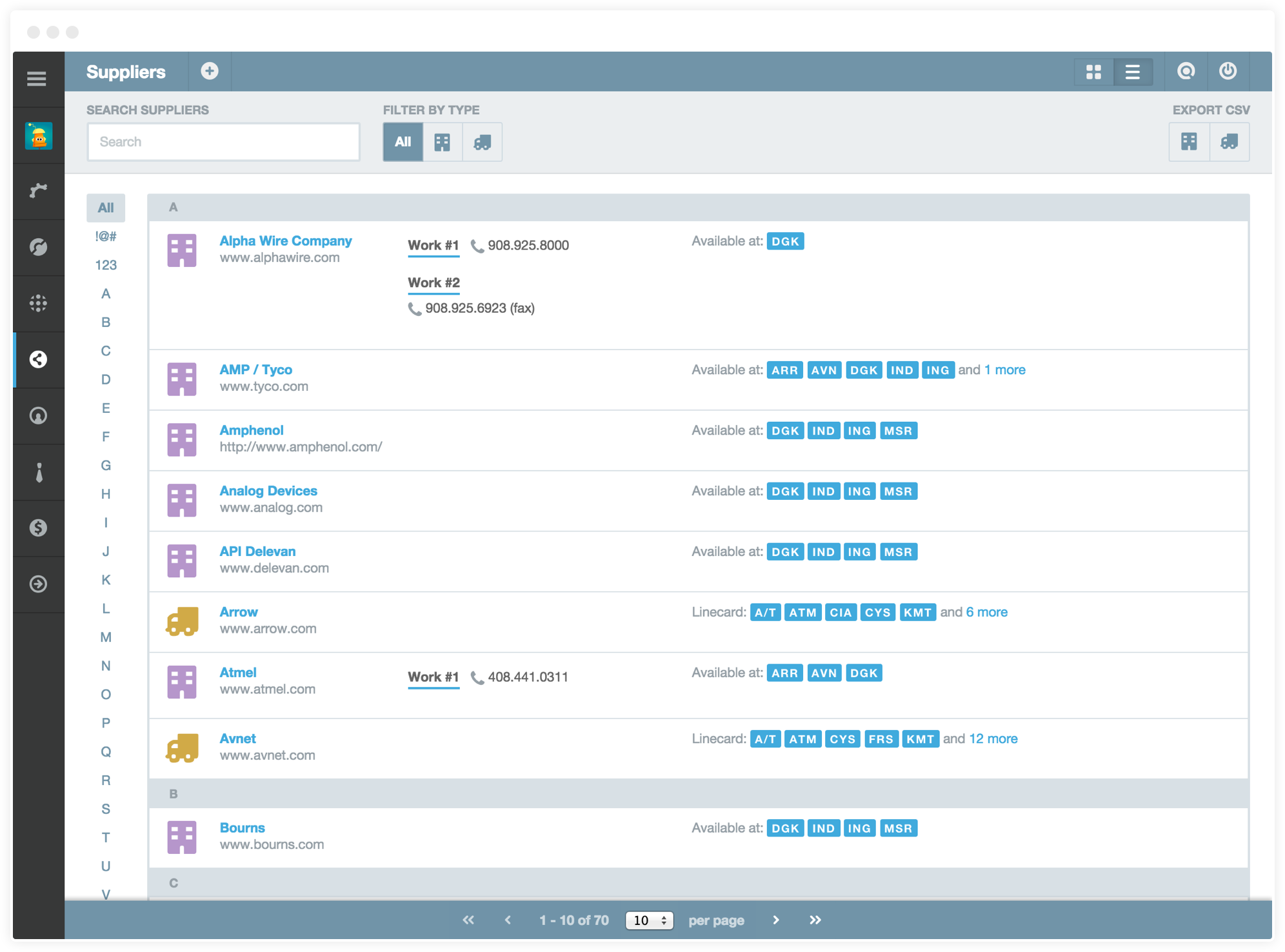Open the dollar sign icon in the sidebar
Screen dimensions: 1285x952
(38, 528)
